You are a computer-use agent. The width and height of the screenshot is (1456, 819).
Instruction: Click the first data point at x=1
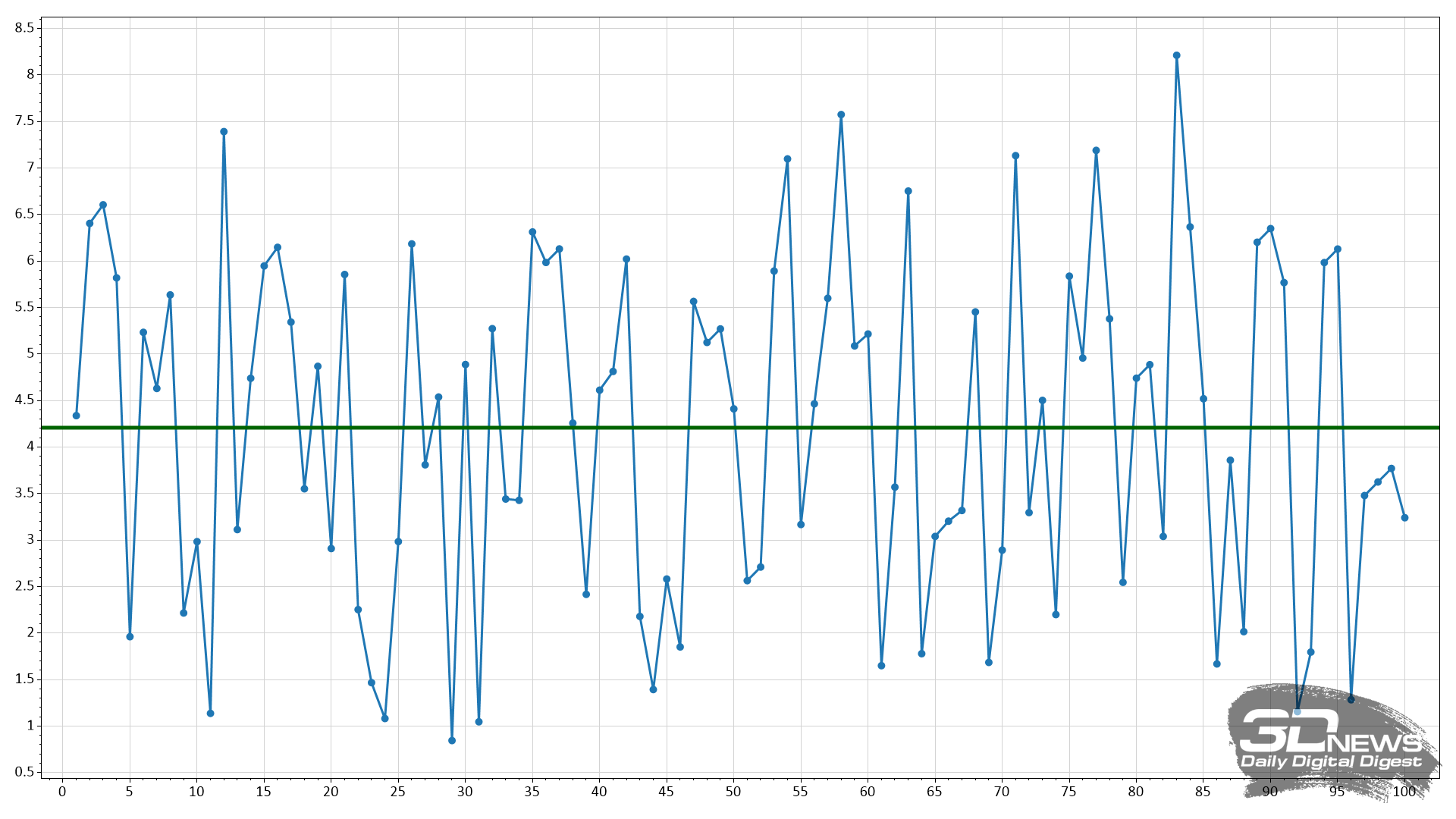pos(76,416)
